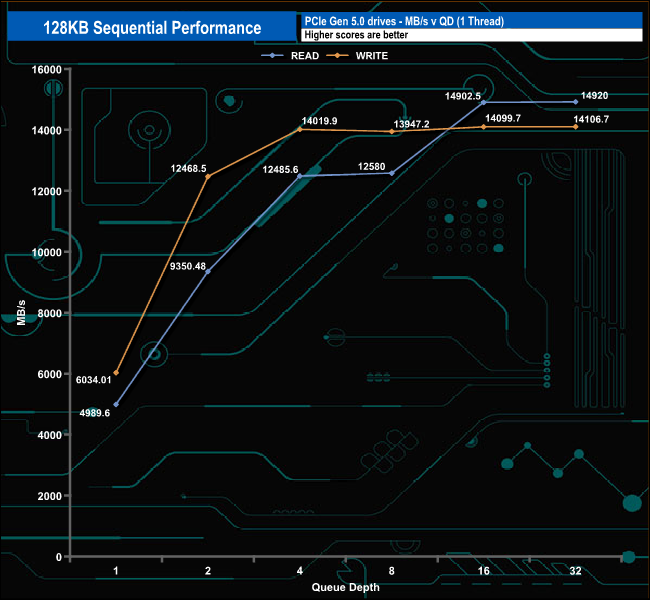
Task: Click the WRITE legend entry
Action: pos(357,56)
